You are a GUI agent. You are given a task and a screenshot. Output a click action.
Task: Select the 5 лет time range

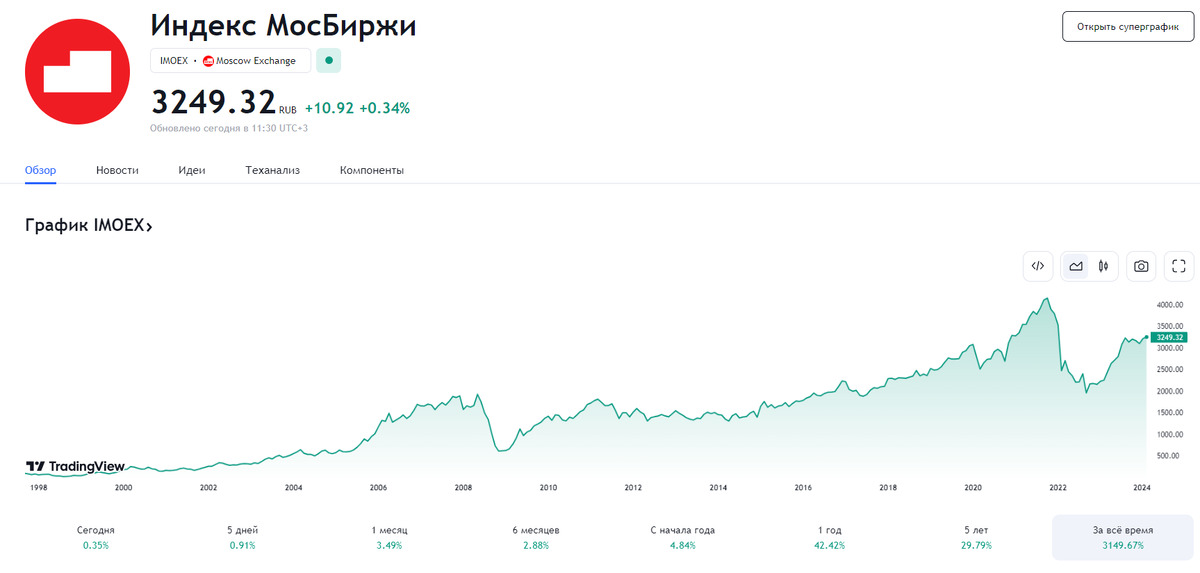click(x=968, y=537)
